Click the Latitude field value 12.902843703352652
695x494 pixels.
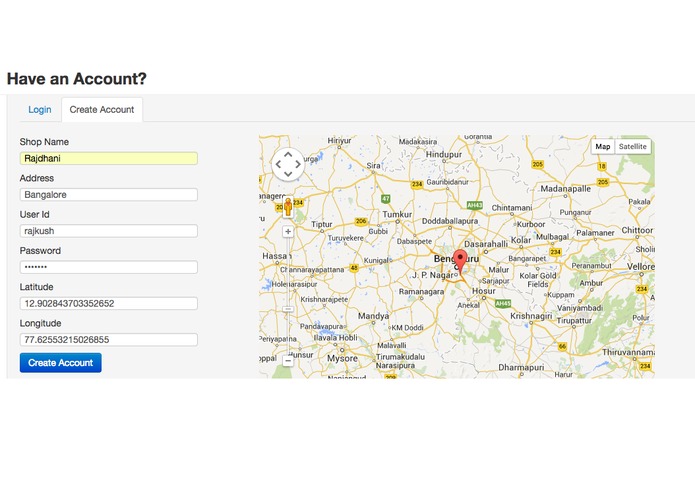point(109,303)
